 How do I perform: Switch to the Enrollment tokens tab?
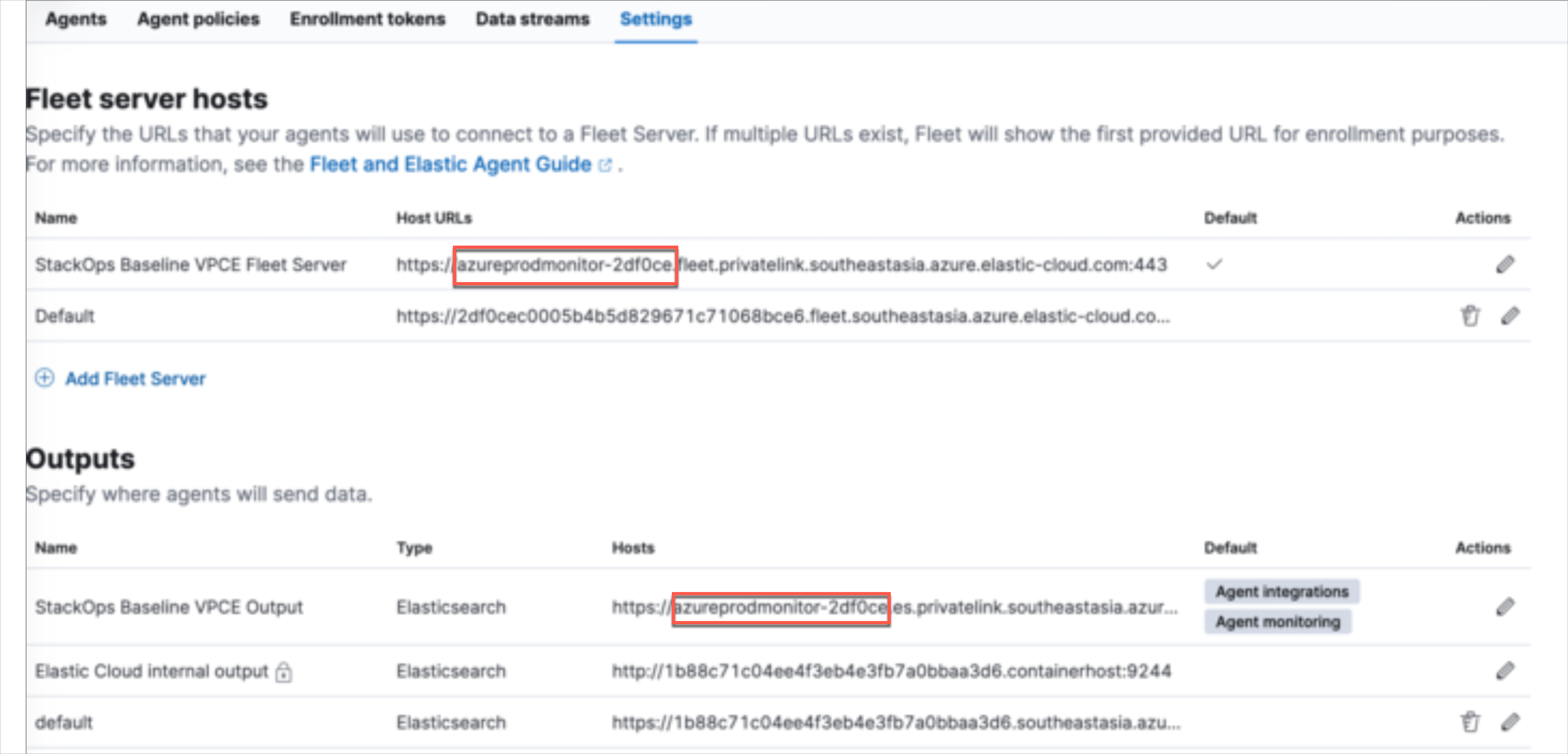tap(368, 19)
